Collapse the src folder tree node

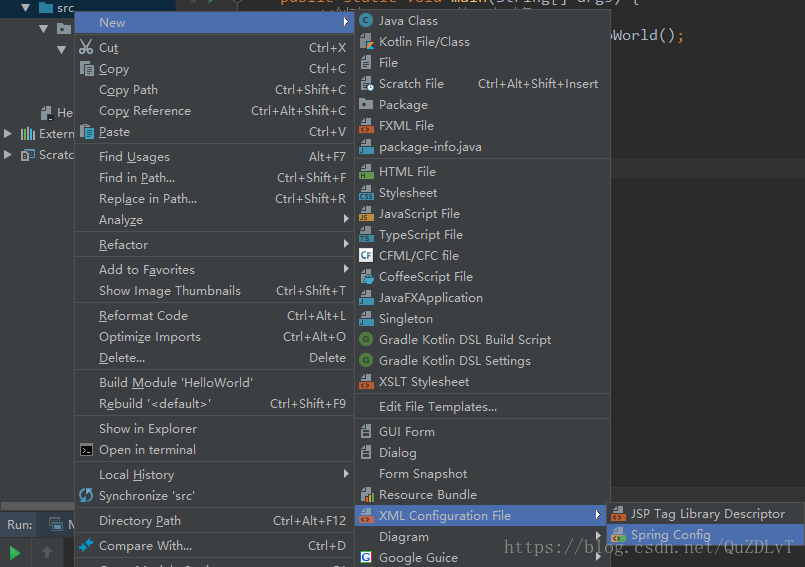[x=25, y=8]
